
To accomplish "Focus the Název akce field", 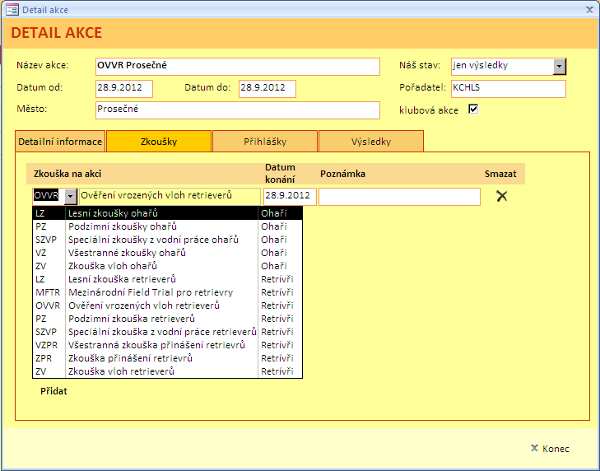I will (237, 67).
